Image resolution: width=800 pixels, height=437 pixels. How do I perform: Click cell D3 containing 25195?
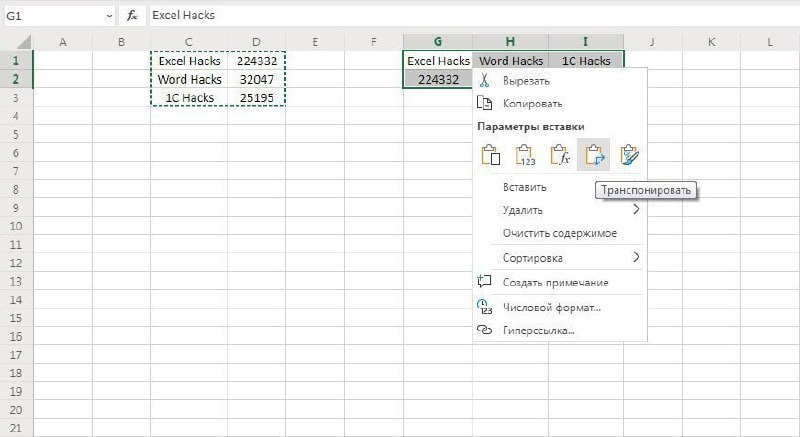click(257, 97)
